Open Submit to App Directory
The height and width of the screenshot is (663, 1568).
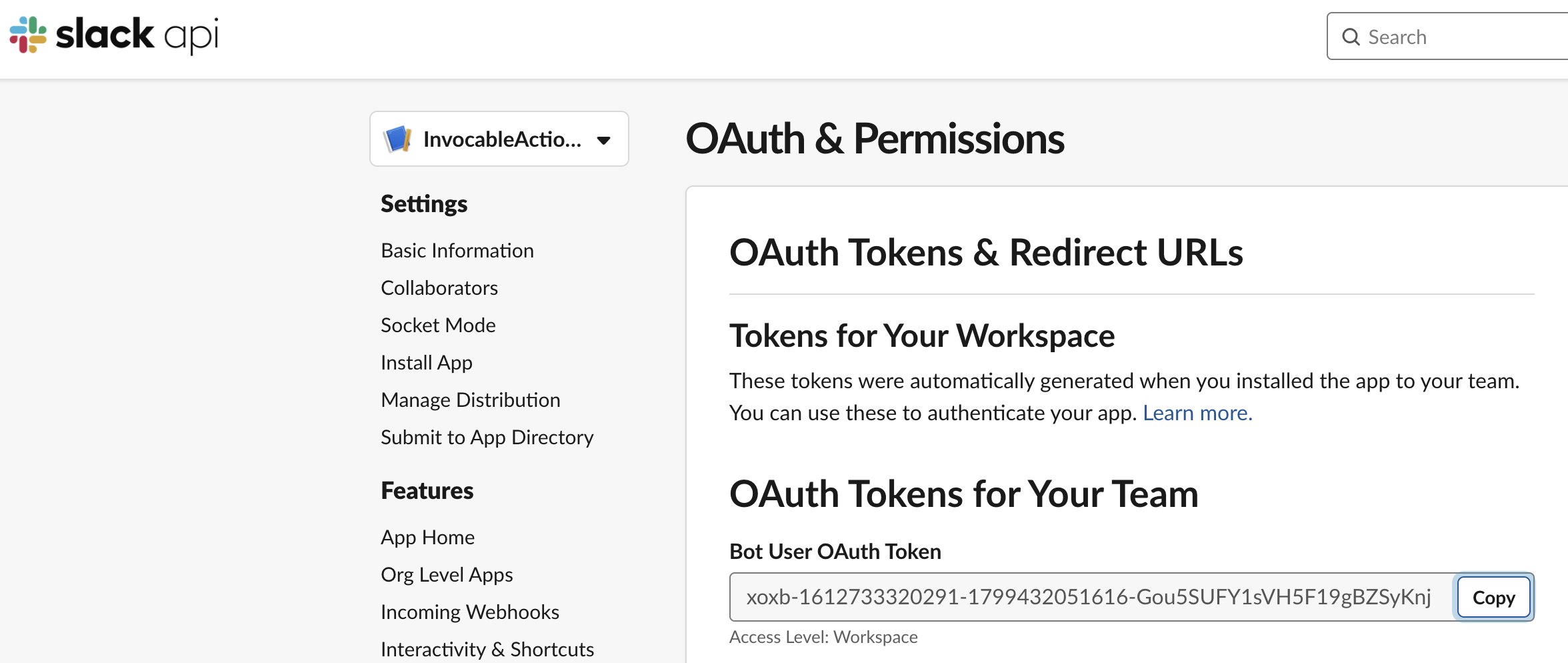pyautogui.click(x=487, y=437)
